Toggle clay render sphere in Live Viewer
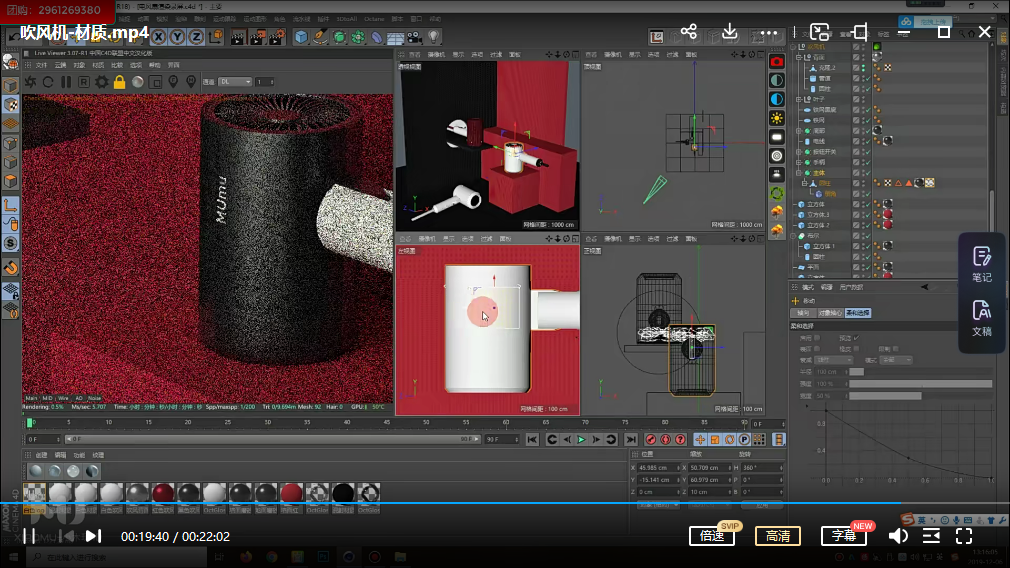 tap(138, 82)
